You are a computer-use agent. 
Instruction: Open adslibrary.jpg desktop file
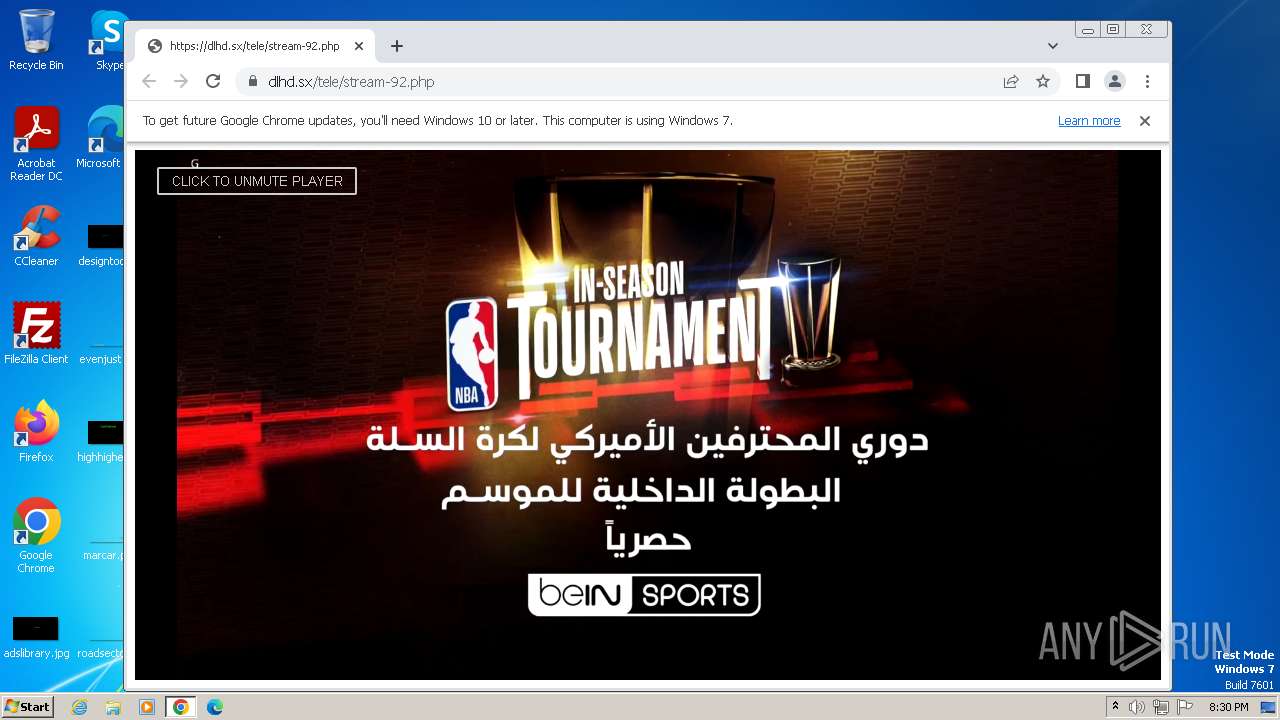tap(36, 637)
